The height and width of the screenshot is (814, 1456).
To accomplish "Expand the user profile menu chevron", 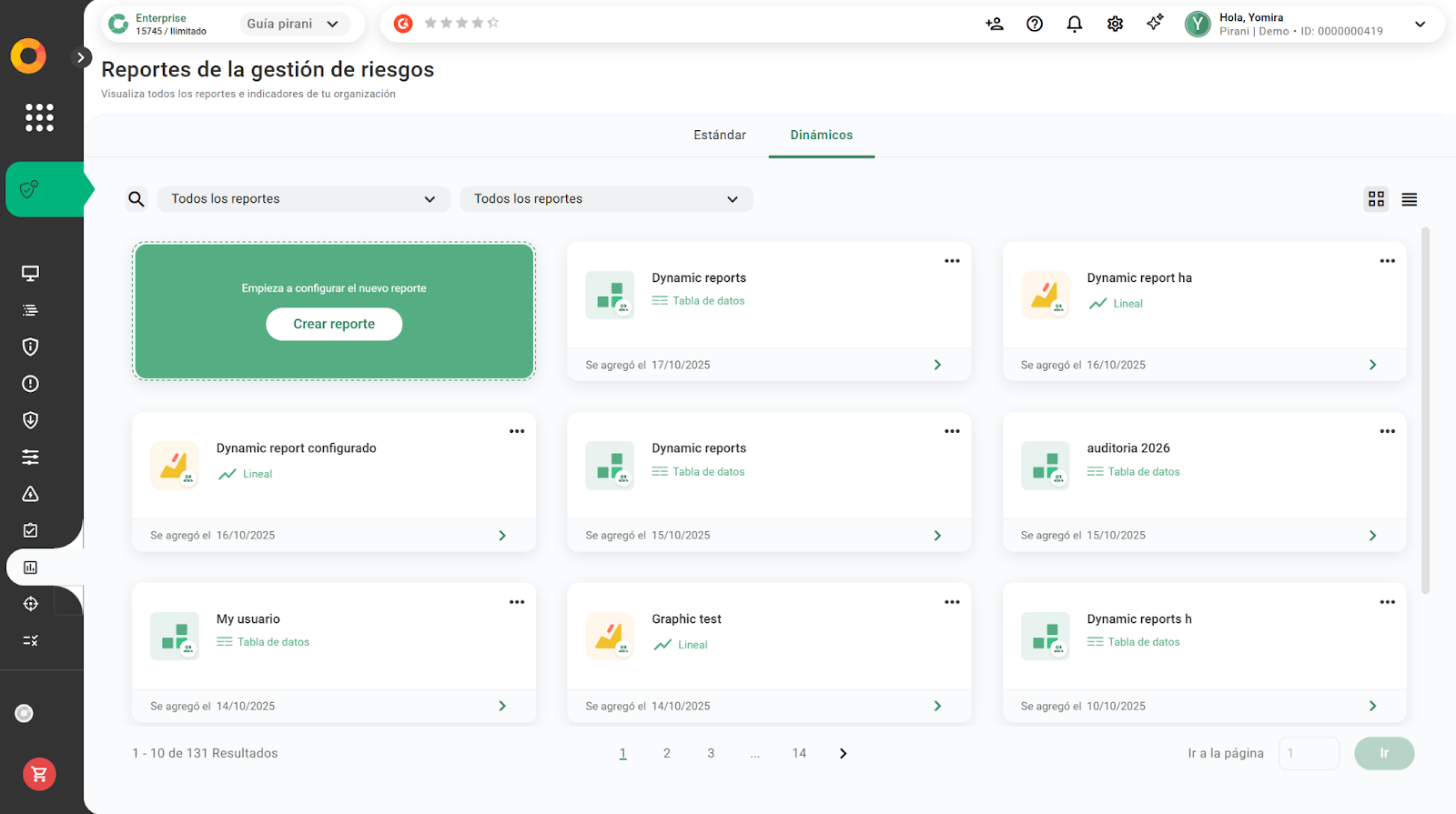I will [1420, 25].
